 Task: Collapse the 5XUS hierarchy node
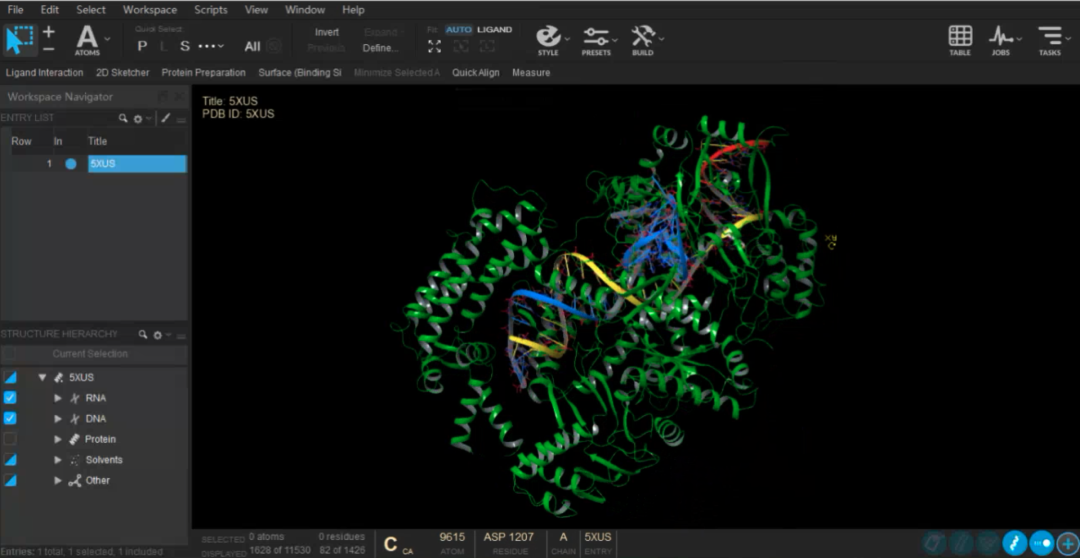(43, 377)
